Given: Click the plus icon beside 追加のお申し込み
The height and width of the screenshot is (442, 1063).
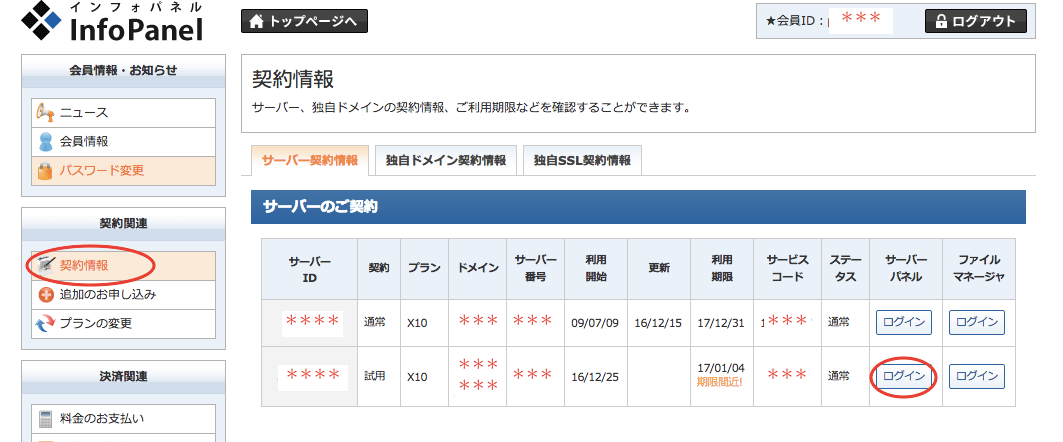Looking at the screenshot, I should coord(44,295).
